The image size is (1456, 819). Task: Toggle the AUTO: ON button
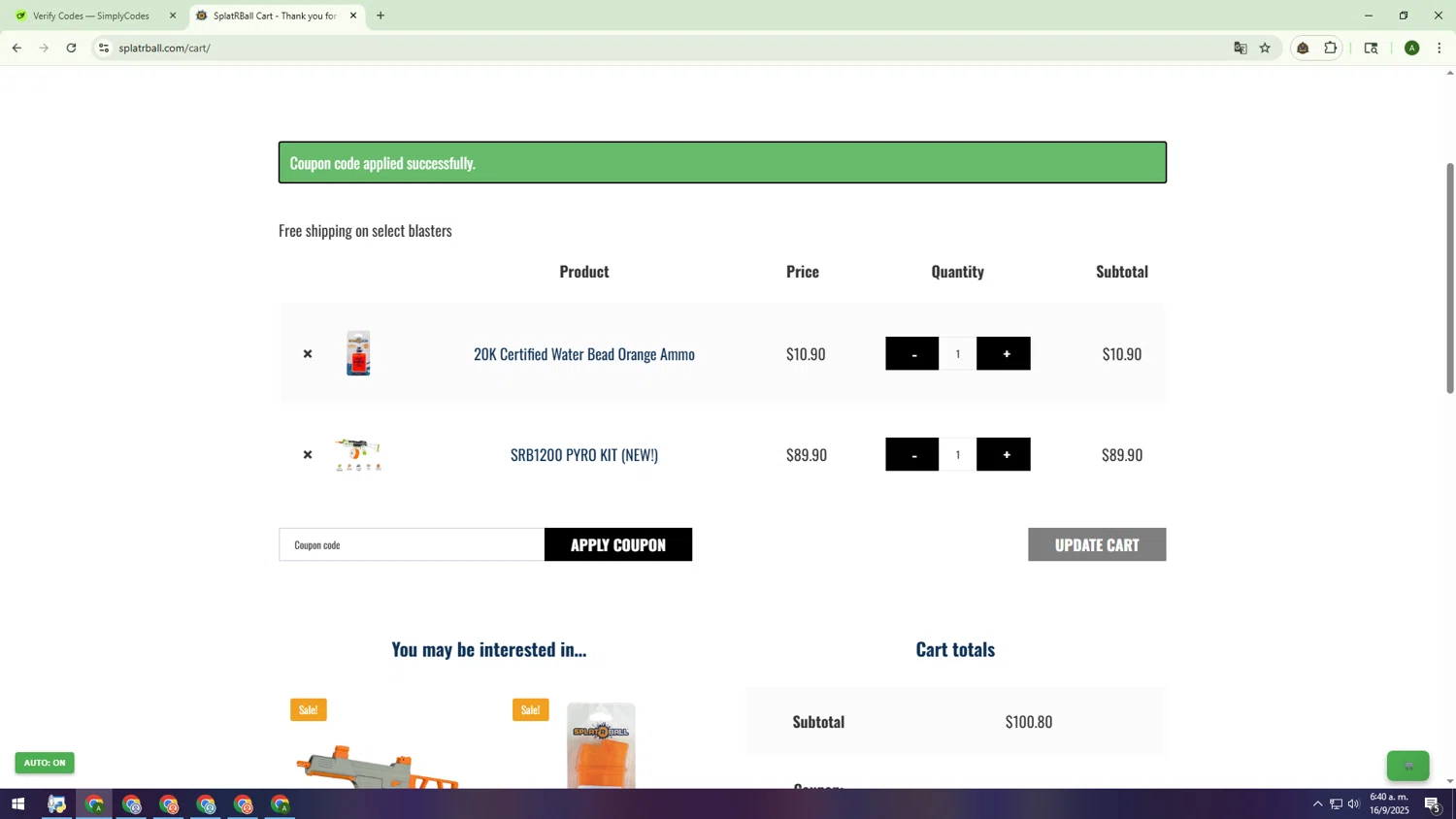click(45, 763)
